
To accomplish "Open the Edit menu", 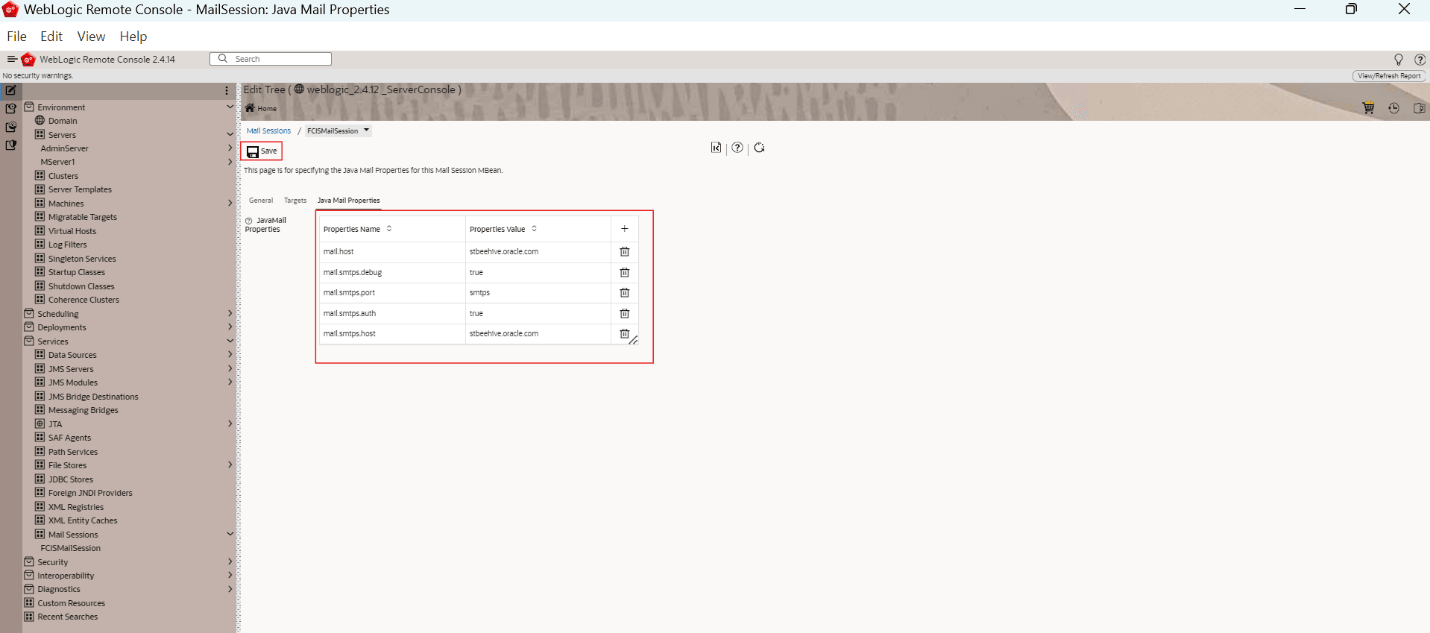I will pyautogui.click(x=51, y=36).
